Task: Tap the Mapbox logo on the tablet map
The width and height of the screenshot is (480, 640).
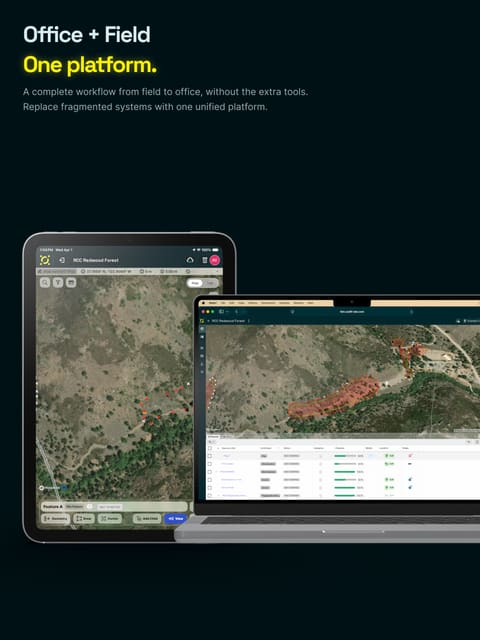Action: click(x=49, y=488)
